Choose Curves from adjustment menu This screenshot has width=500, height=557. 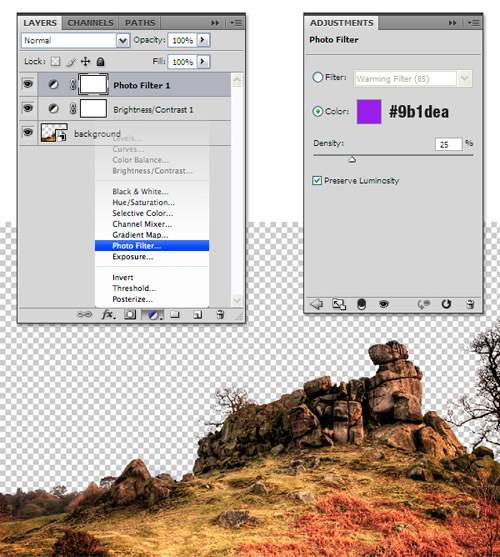pos(128,149)
